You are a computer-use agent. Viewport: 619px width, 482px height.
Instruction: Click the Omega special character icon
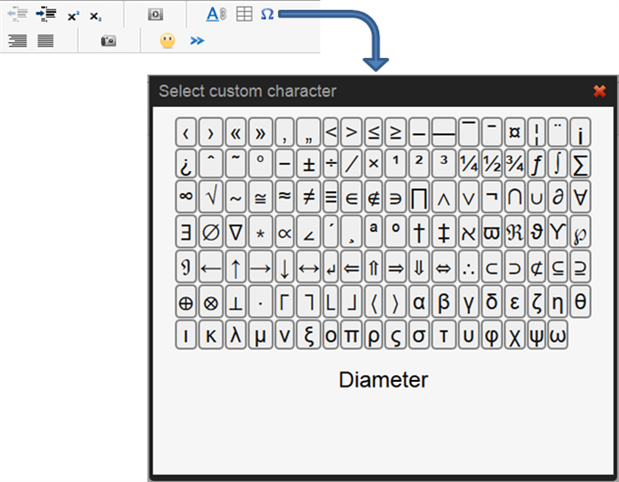[x=267, y=15]
